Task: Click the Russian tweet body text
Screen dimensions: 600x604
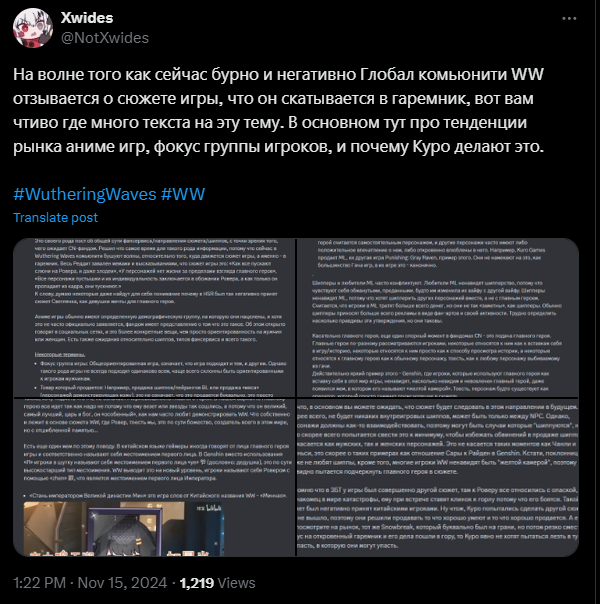Action: [x=278, y=110]
